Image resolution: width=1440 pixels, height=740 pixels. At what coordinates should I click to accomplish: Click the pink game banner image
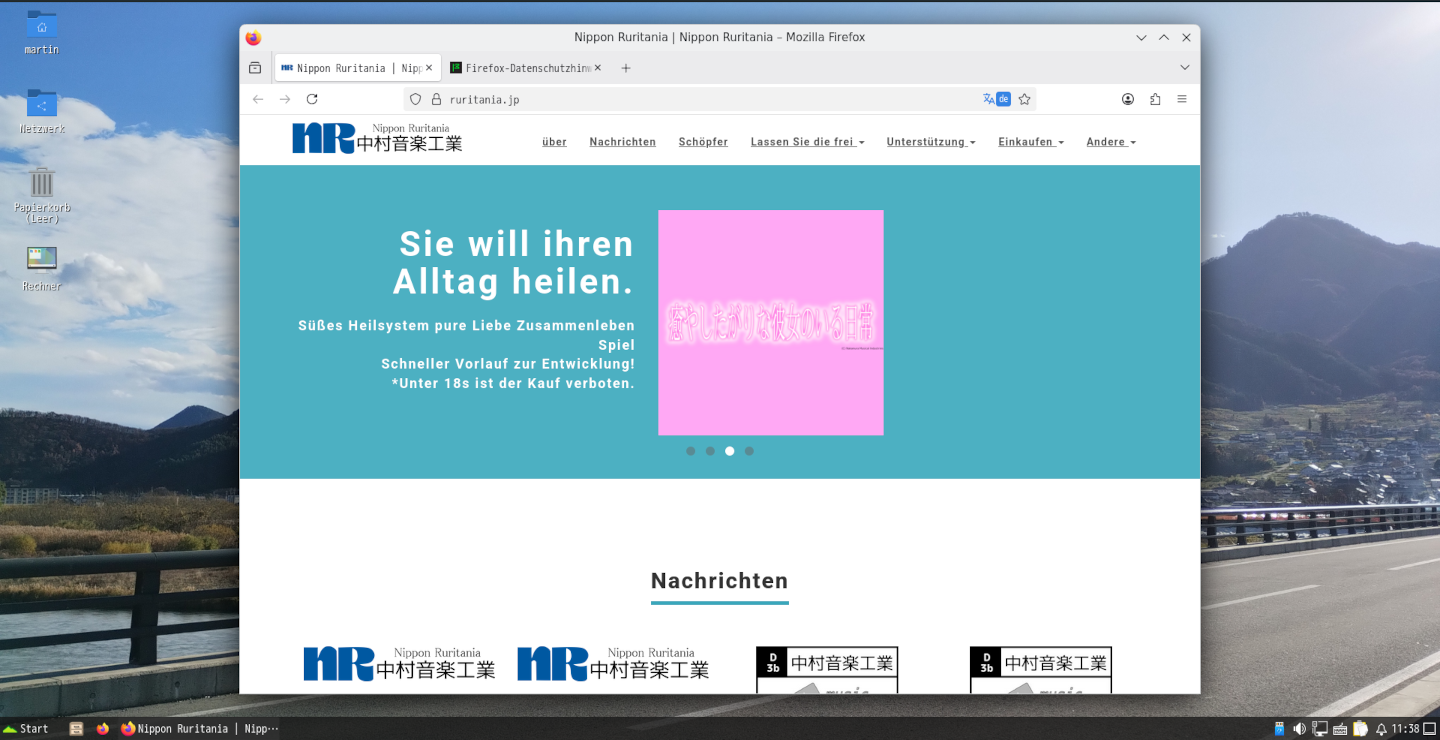coord(770,322)
